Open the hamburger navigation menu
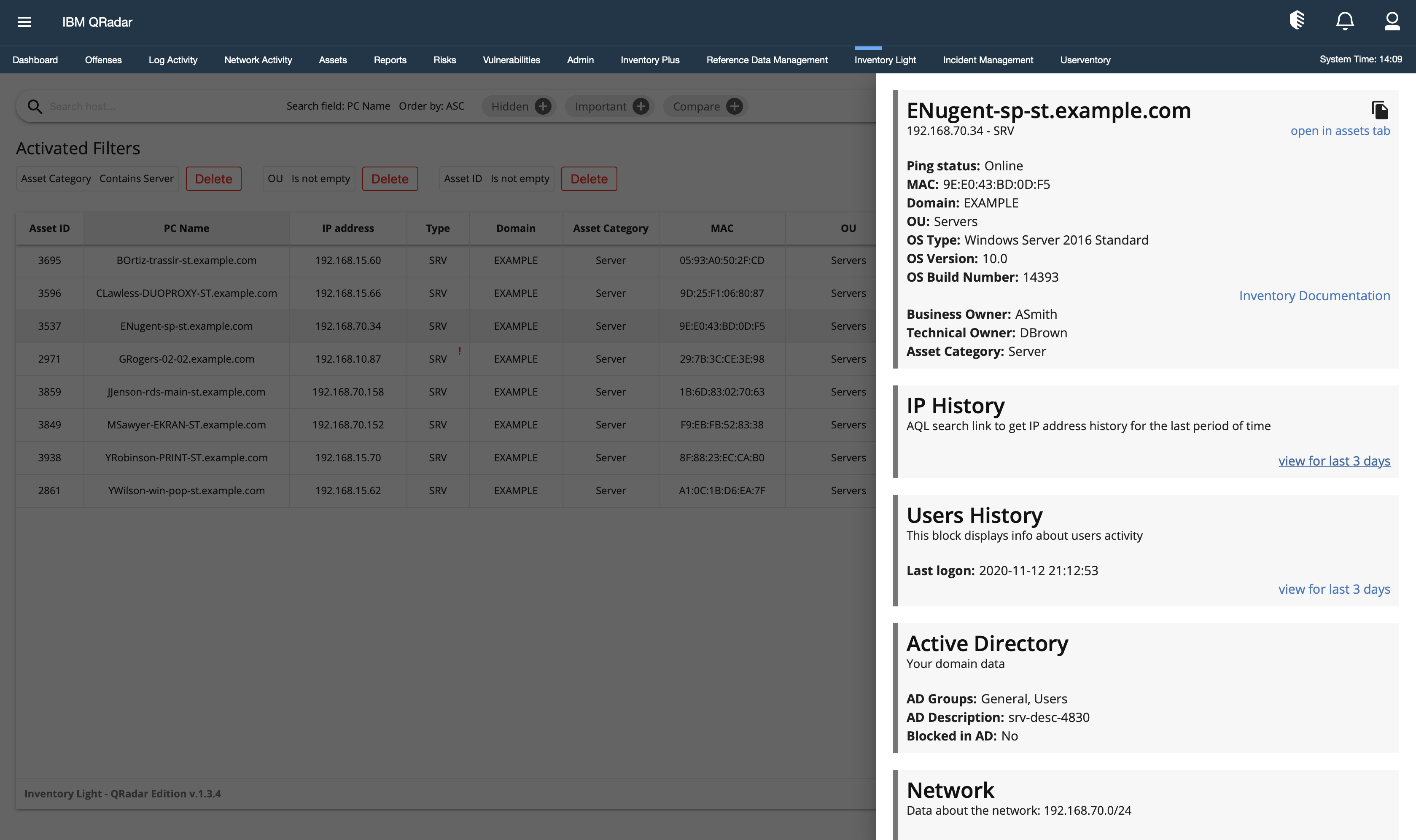The width and height of the screenshot is (1416, 840). pyautogui.click(x=24, y=22)
